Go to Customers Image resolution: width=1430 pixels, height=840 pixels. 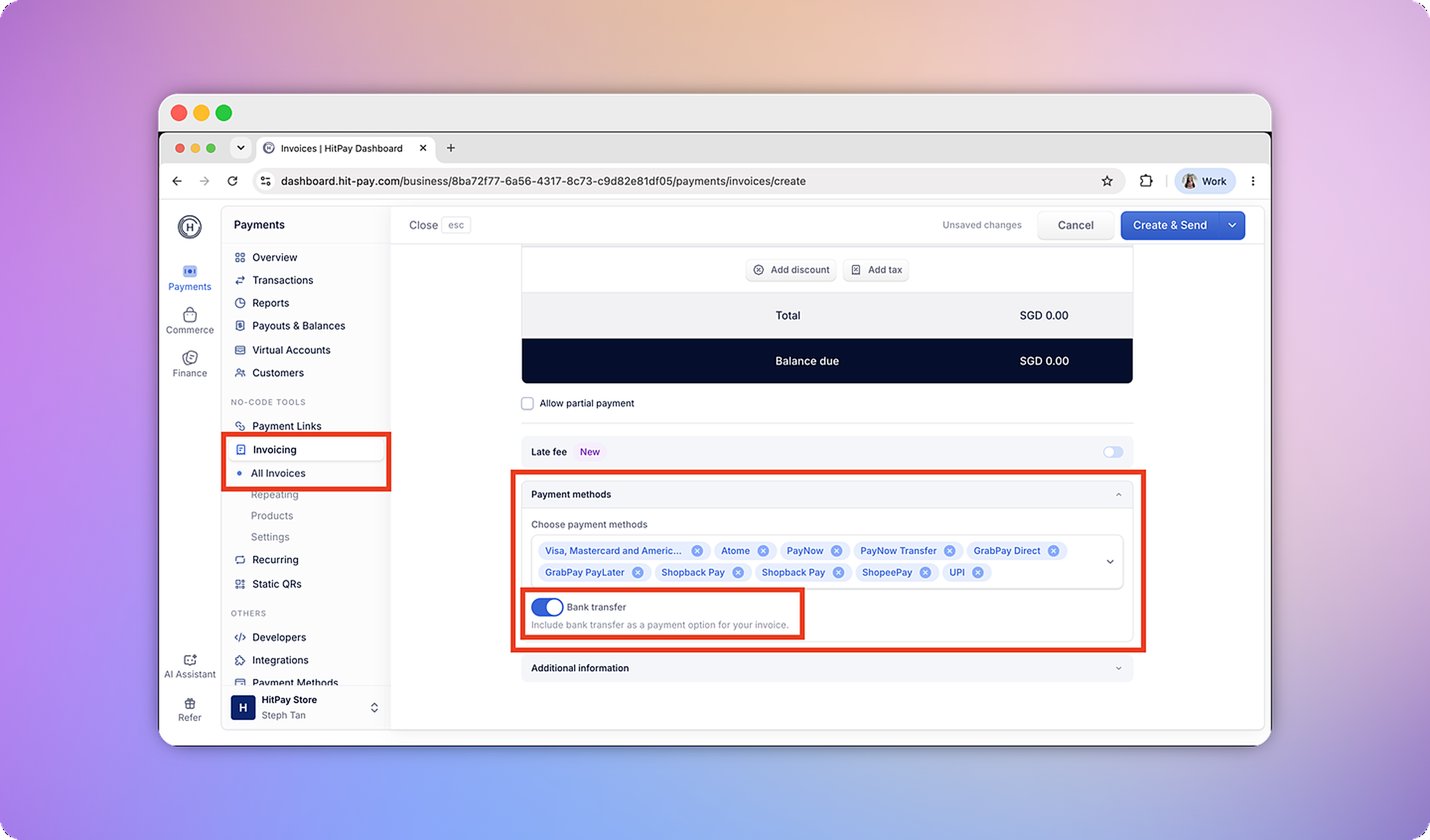click(x=278, y=373)
